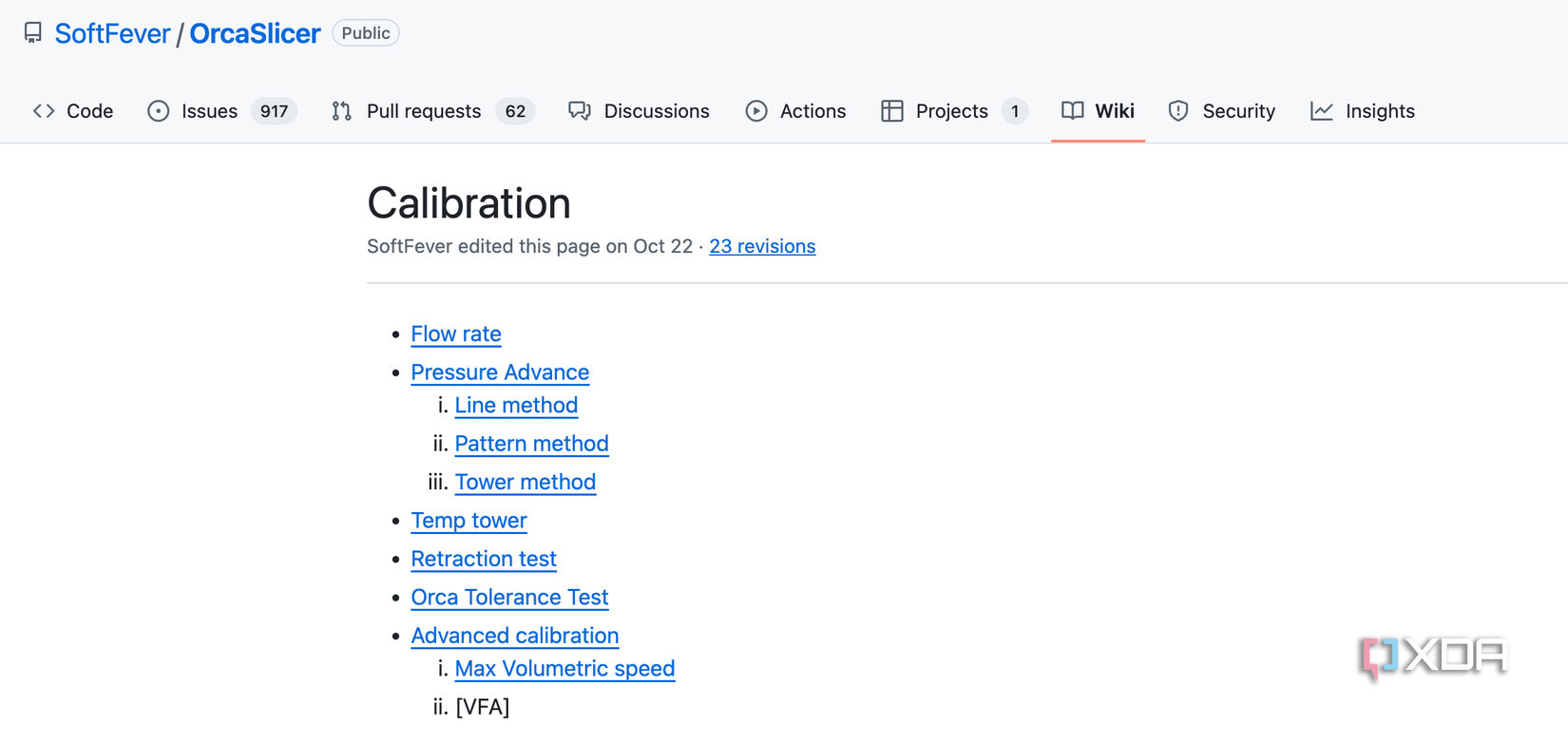Click the Projects table icon

tap(892, 111)
